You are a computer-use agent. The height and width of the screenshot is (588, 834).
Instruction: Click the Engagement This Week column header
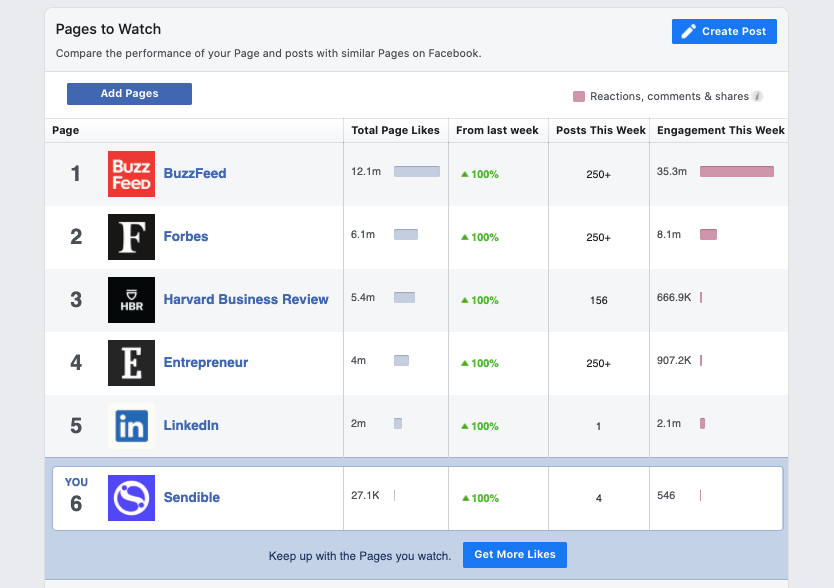coord(721,130)
